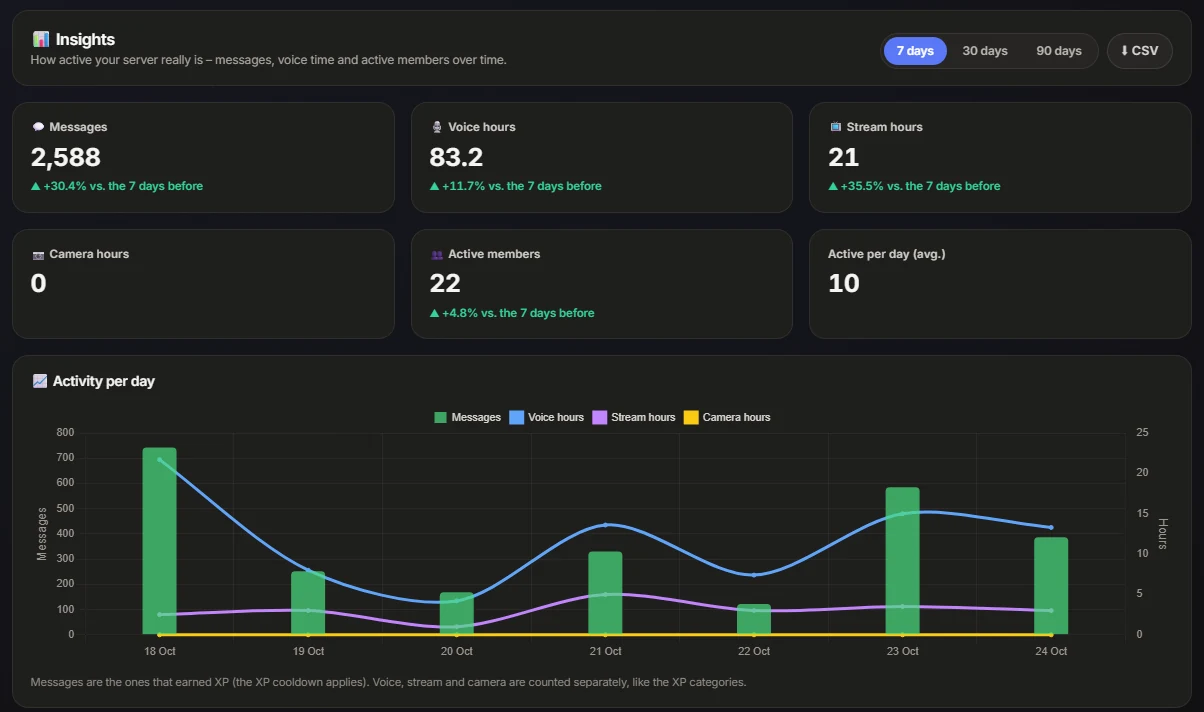
Task: Switch to the 90 days range
Action: click(1059, 51)
